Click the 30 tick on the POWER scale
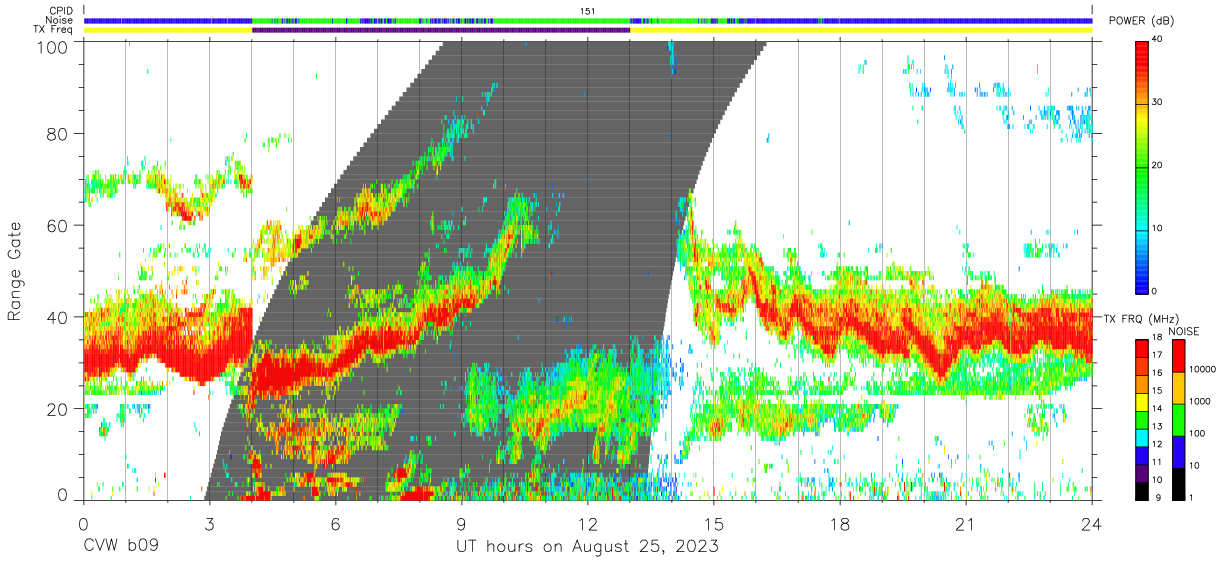Viewport: 1228px width, 567px height. point(1157,103)
